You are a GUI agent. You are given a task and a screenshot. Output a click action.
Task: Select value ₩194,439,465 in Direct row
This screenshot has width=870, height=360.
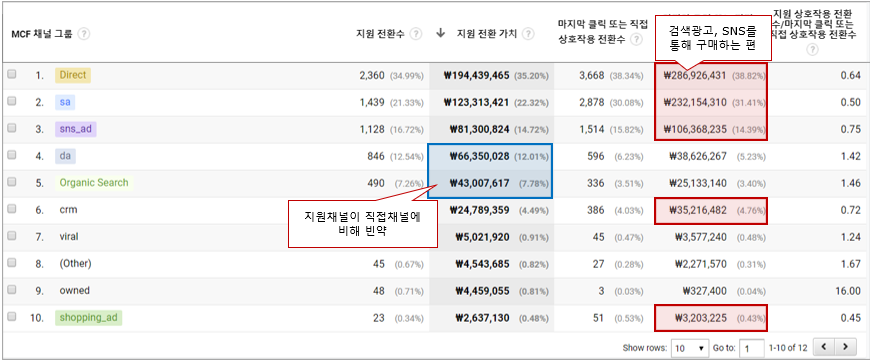[x=476, y=75]
